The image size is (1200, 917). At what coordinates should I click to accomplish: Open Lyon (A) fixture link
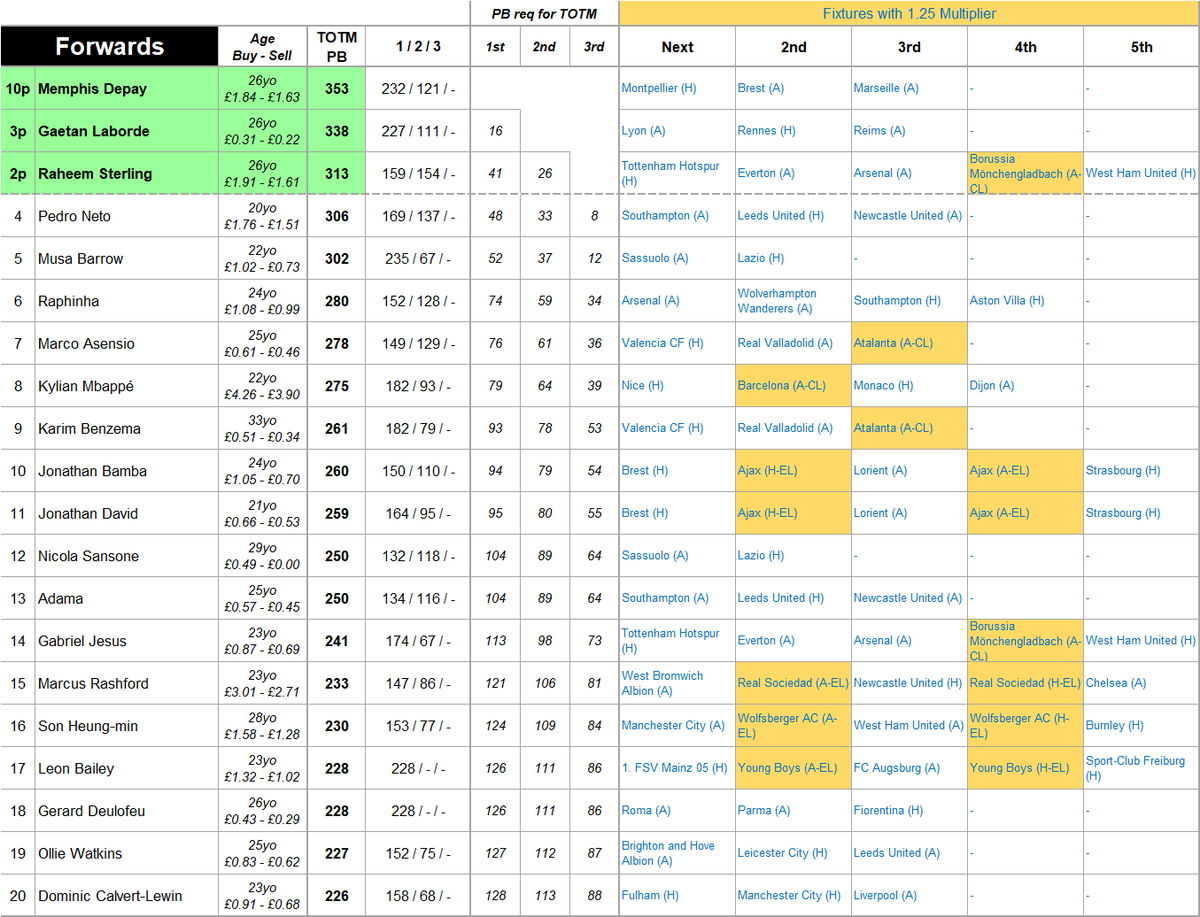pyautogui.click(x=643, y=131)
